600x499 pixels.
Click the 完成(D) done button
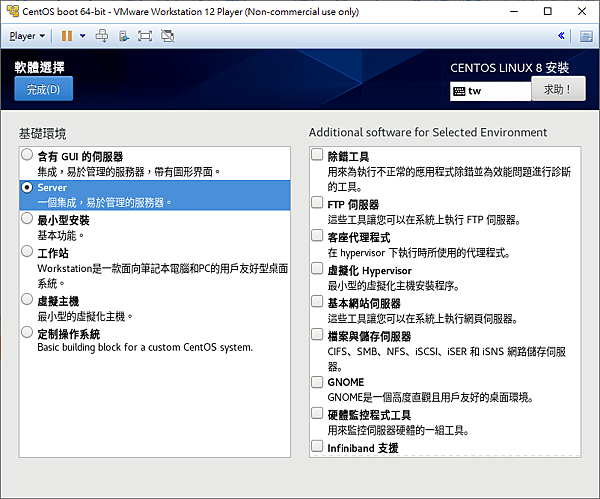tap(44, 89)
